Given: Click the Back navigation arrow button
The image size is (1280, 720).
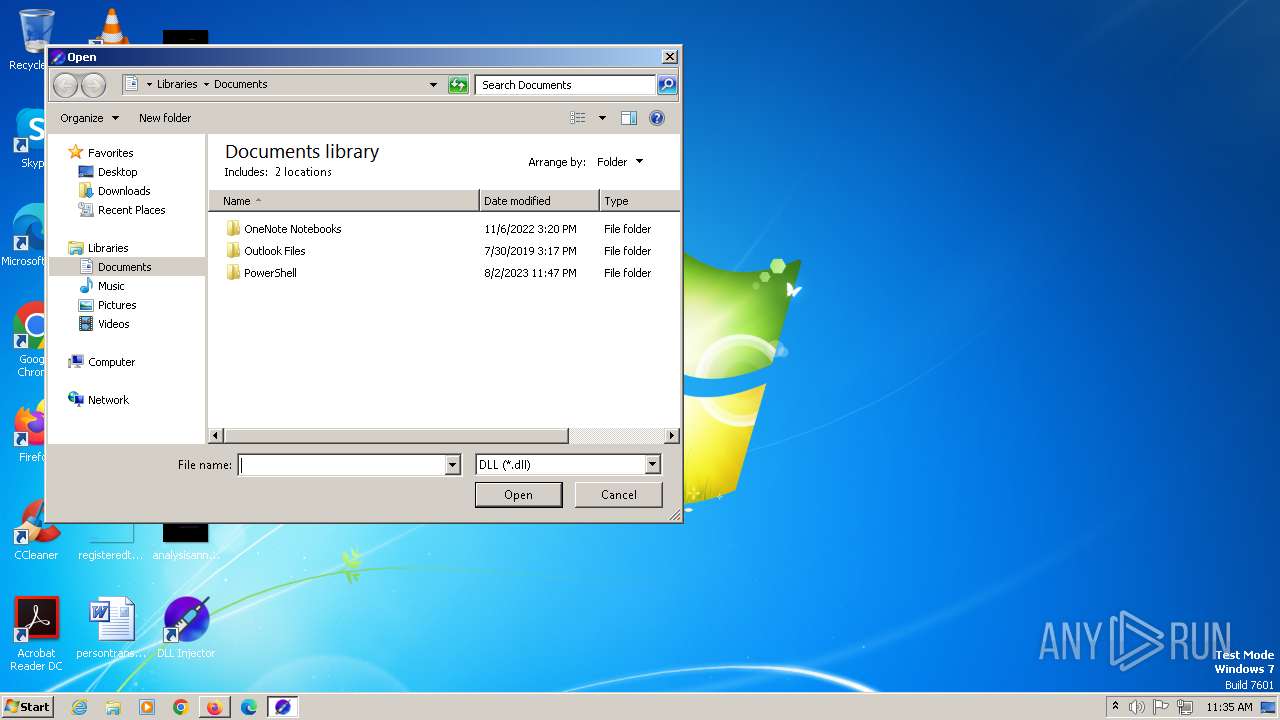Looking at the screenshot, I should pyautogui.click(x=65, y=85).
